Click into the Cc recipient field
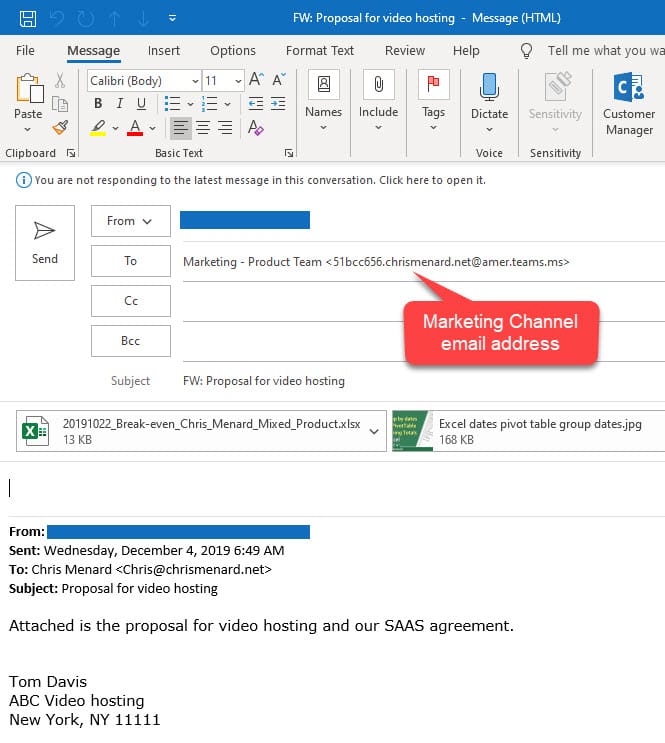 tap(420, 301)
